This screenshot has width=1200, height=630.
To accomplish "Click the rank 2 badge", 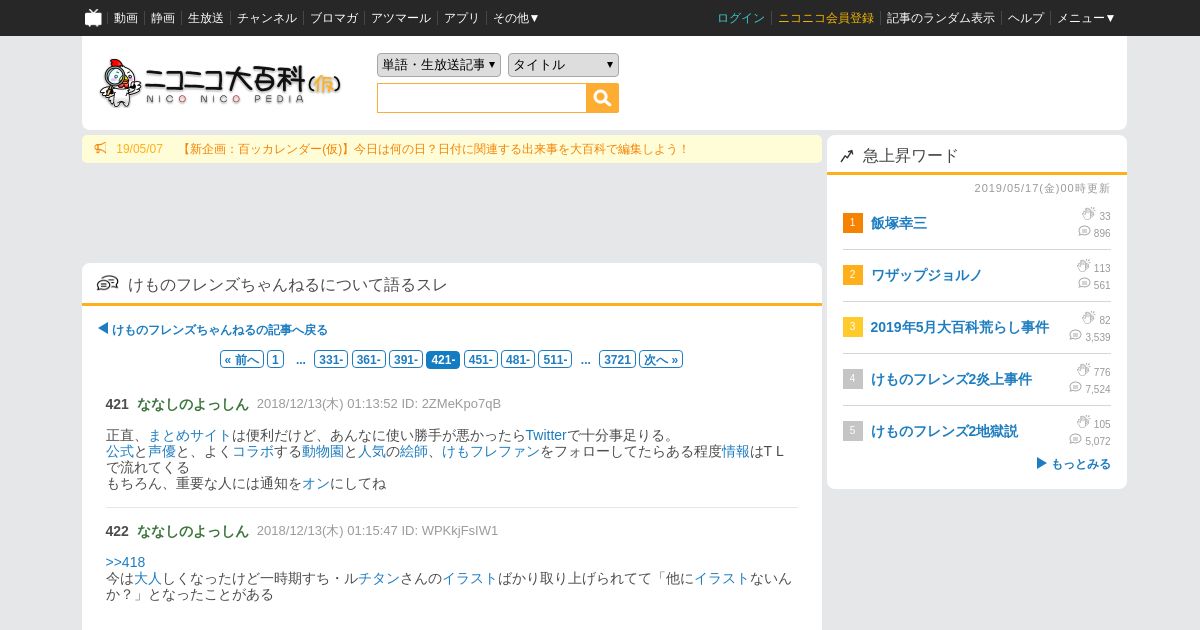I will coord(852,275).
